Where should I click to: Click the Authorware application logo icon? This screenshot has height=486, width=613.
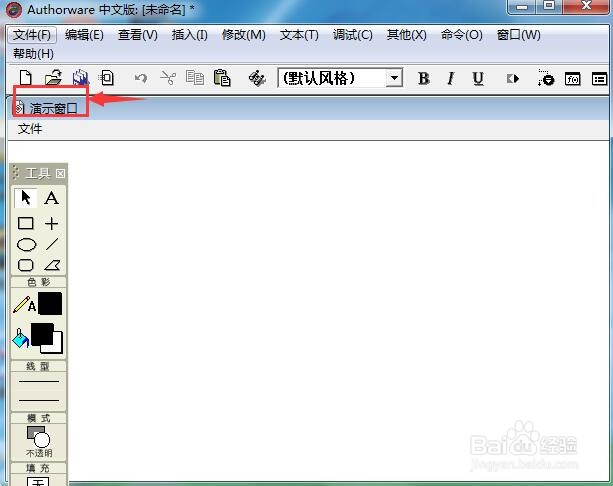coord(14,9)
